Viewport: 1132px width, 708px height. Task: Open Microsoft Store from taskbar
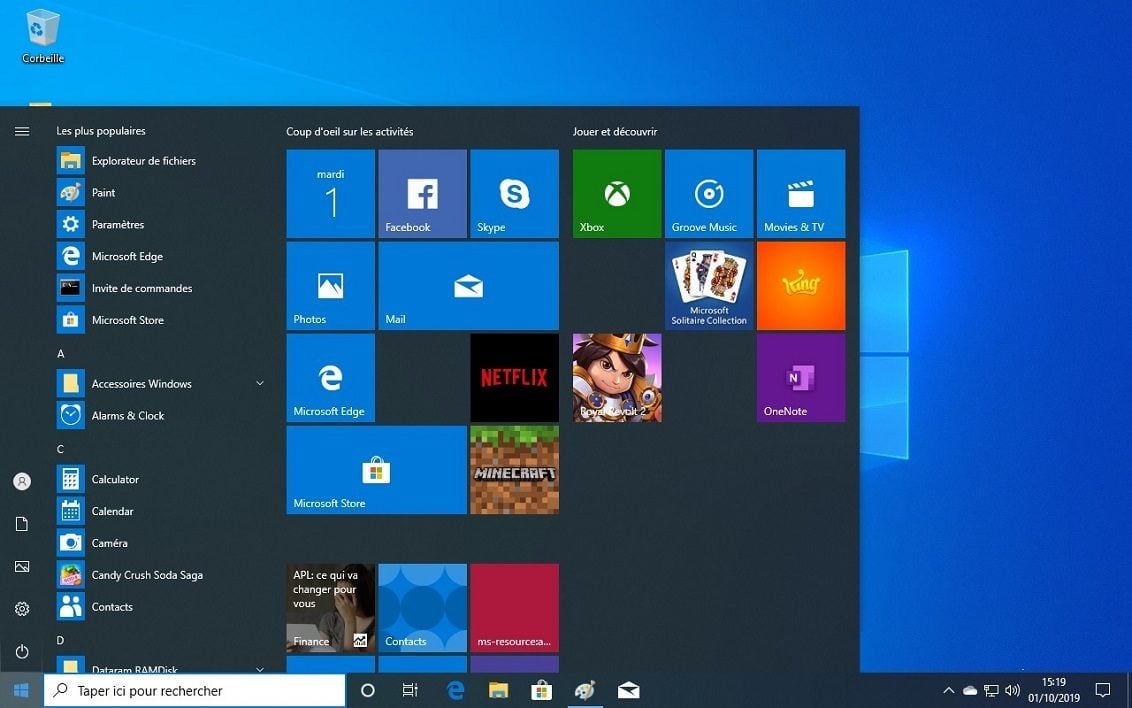(x=541, y=691)
